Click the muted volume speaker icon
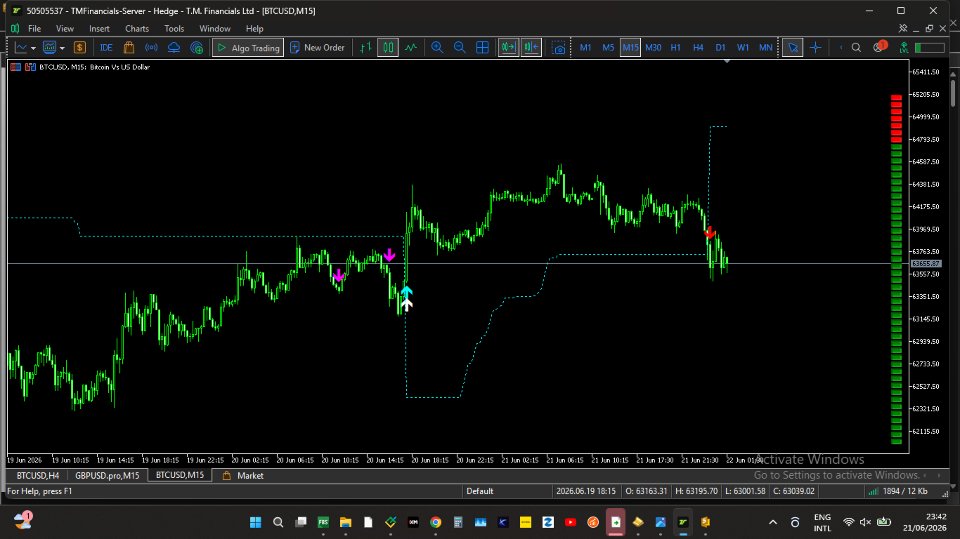Viewport: 960px width, 539px height. (x=865, y=522)
